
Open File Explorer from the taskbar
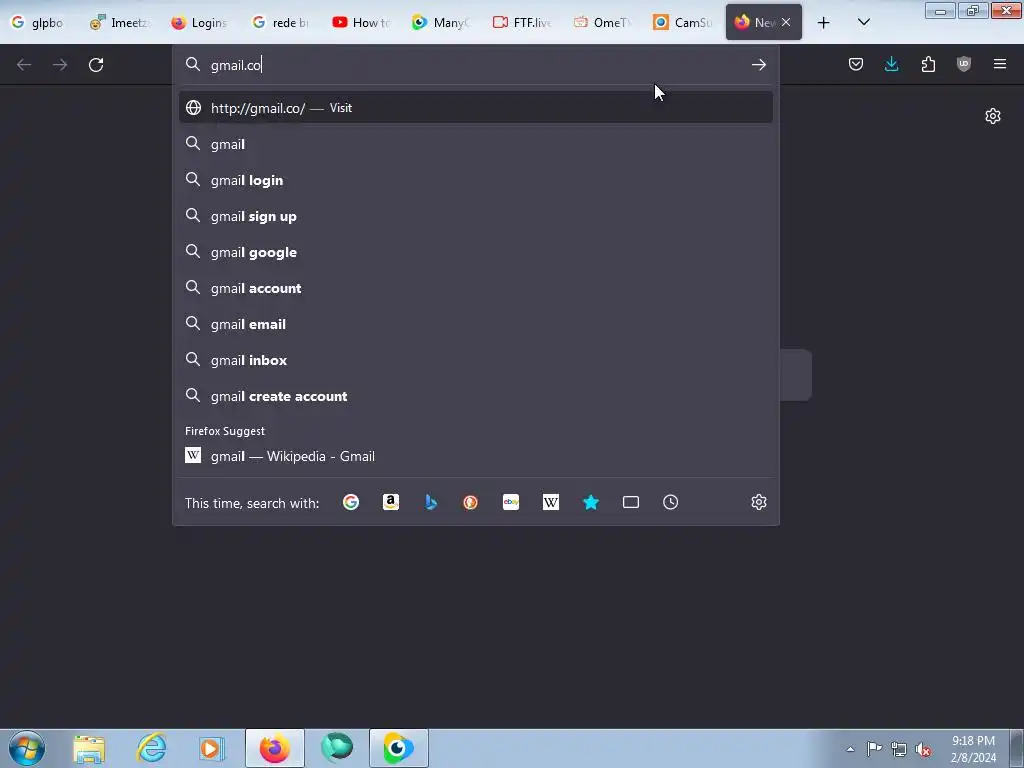coord(89,749)
